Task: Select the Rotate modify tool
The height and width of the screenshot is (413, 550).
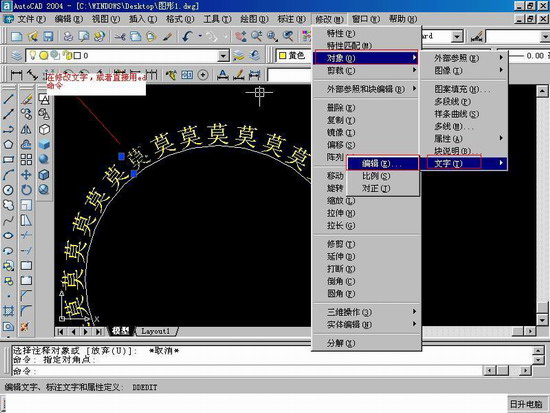Action: (x=26, y=190)
